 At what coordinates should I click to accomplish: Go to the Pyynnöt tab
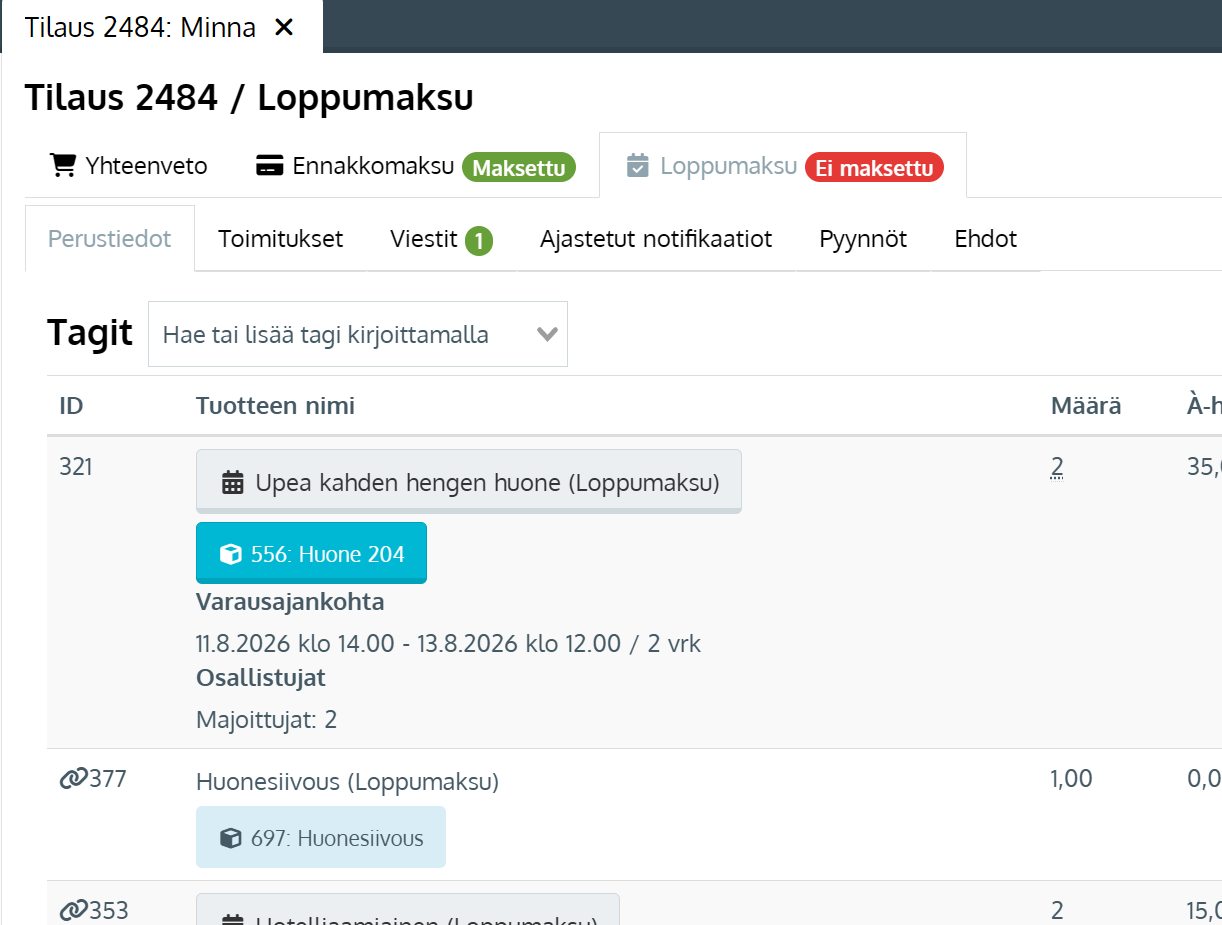coord(863,239)
